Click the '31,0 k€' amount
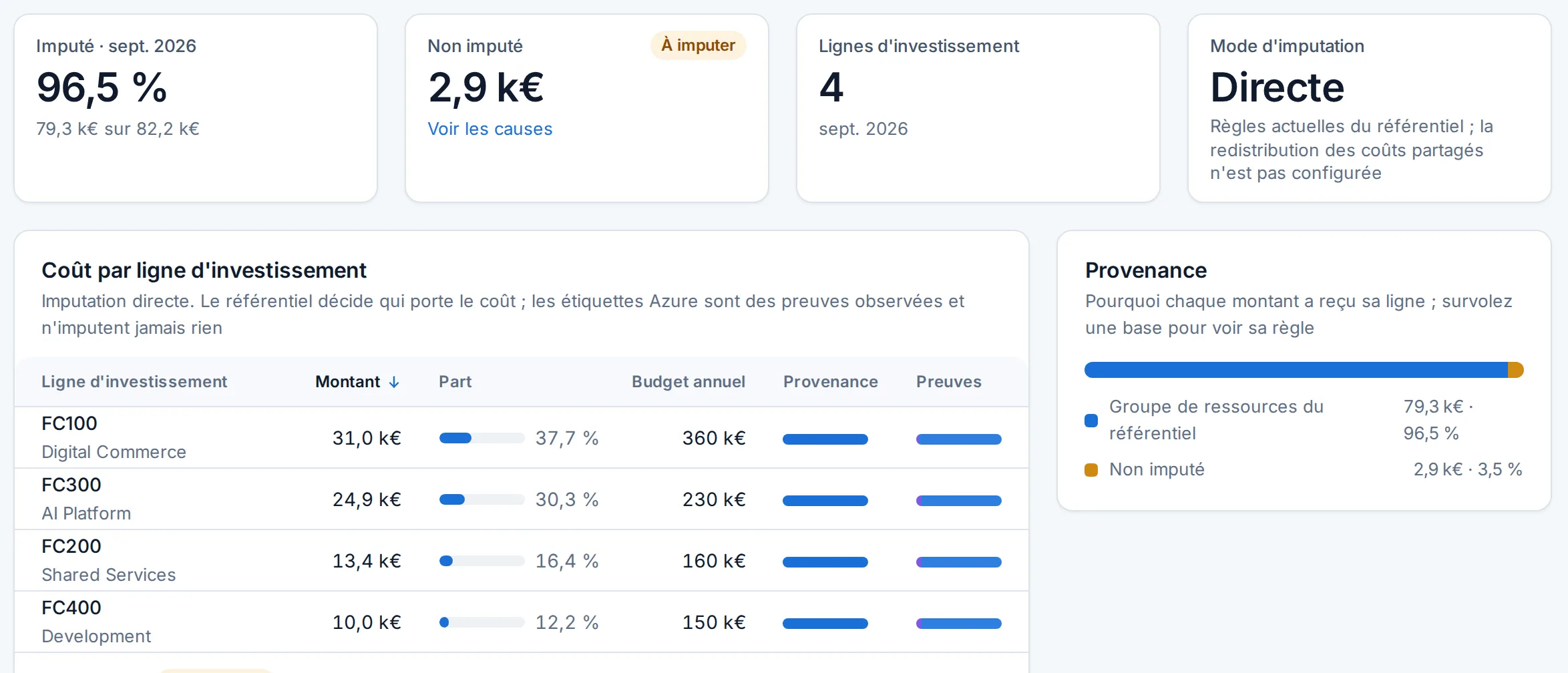 point(367,438)
